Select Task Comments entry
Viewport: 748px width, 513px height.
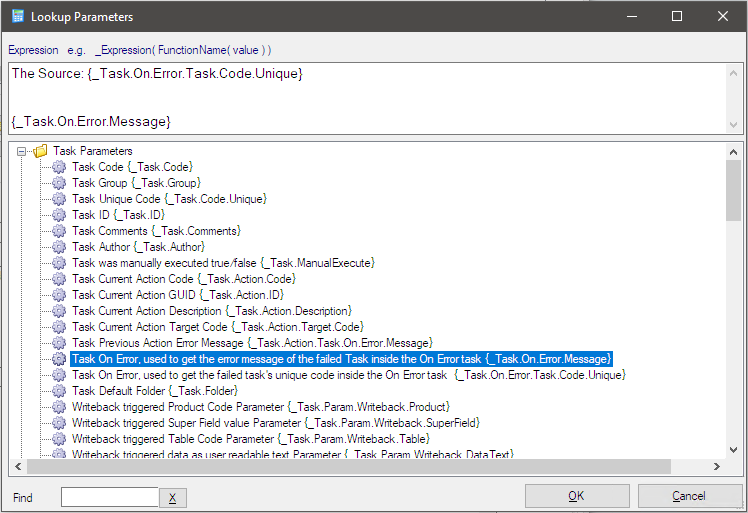point(156,231)
